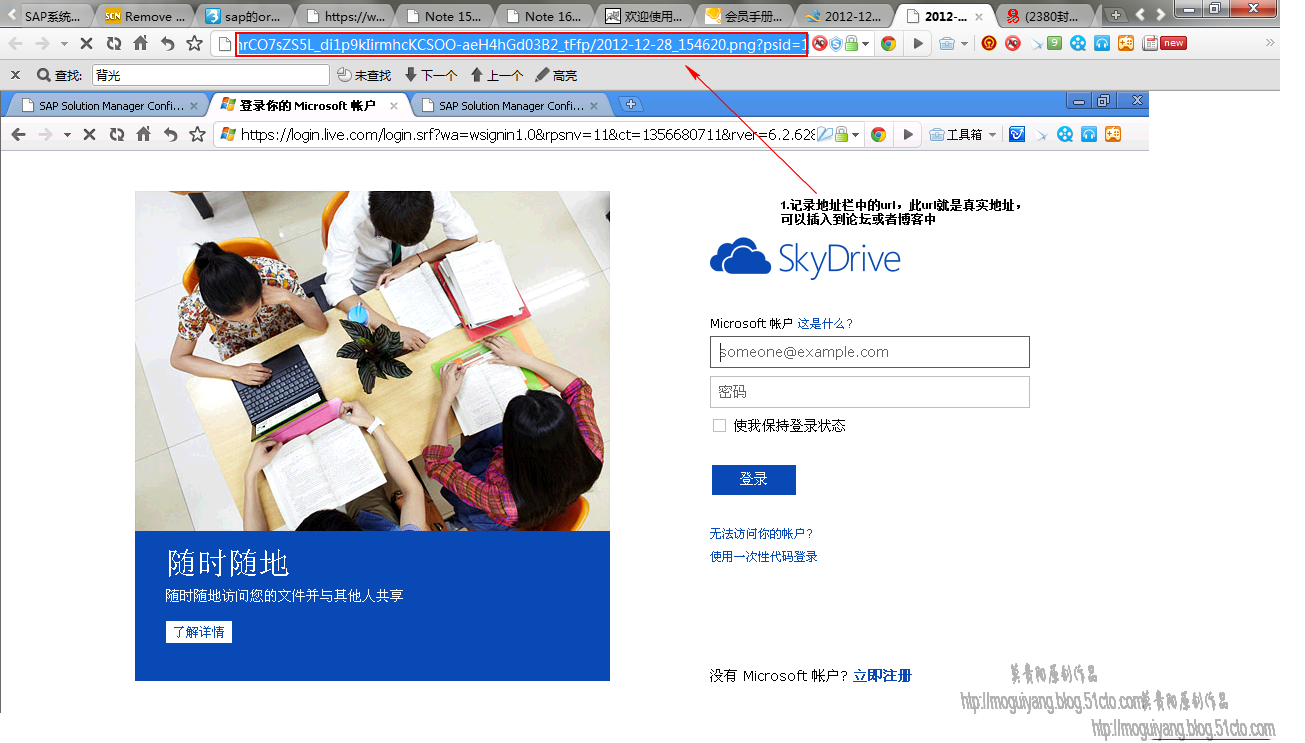The image size is (1305, 743).
Task: Click the 下一个 find-next button
Action: 431,75
